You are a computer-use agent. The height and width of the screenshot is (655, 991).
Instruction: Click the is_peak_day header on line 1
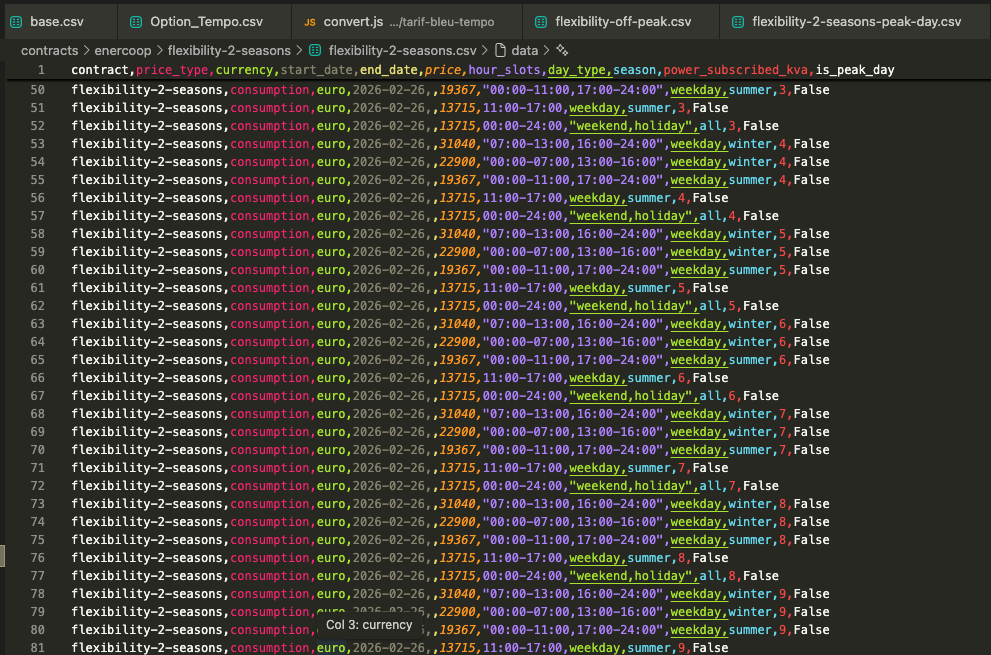[x=855, y=70]
